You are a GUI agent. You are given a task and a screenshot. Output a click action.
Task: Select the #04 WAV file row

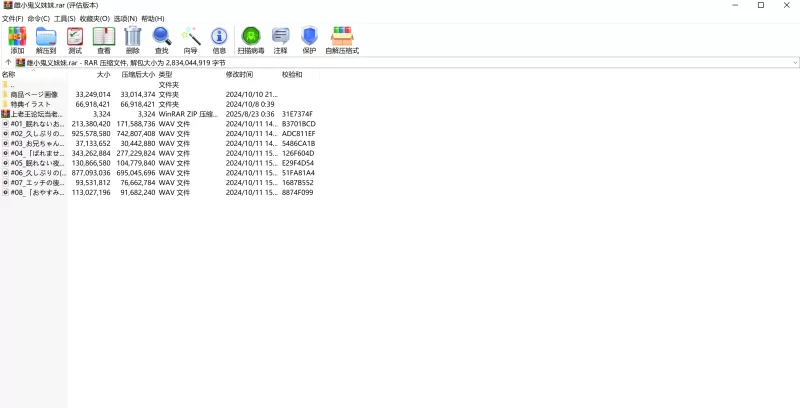point(36,153)
